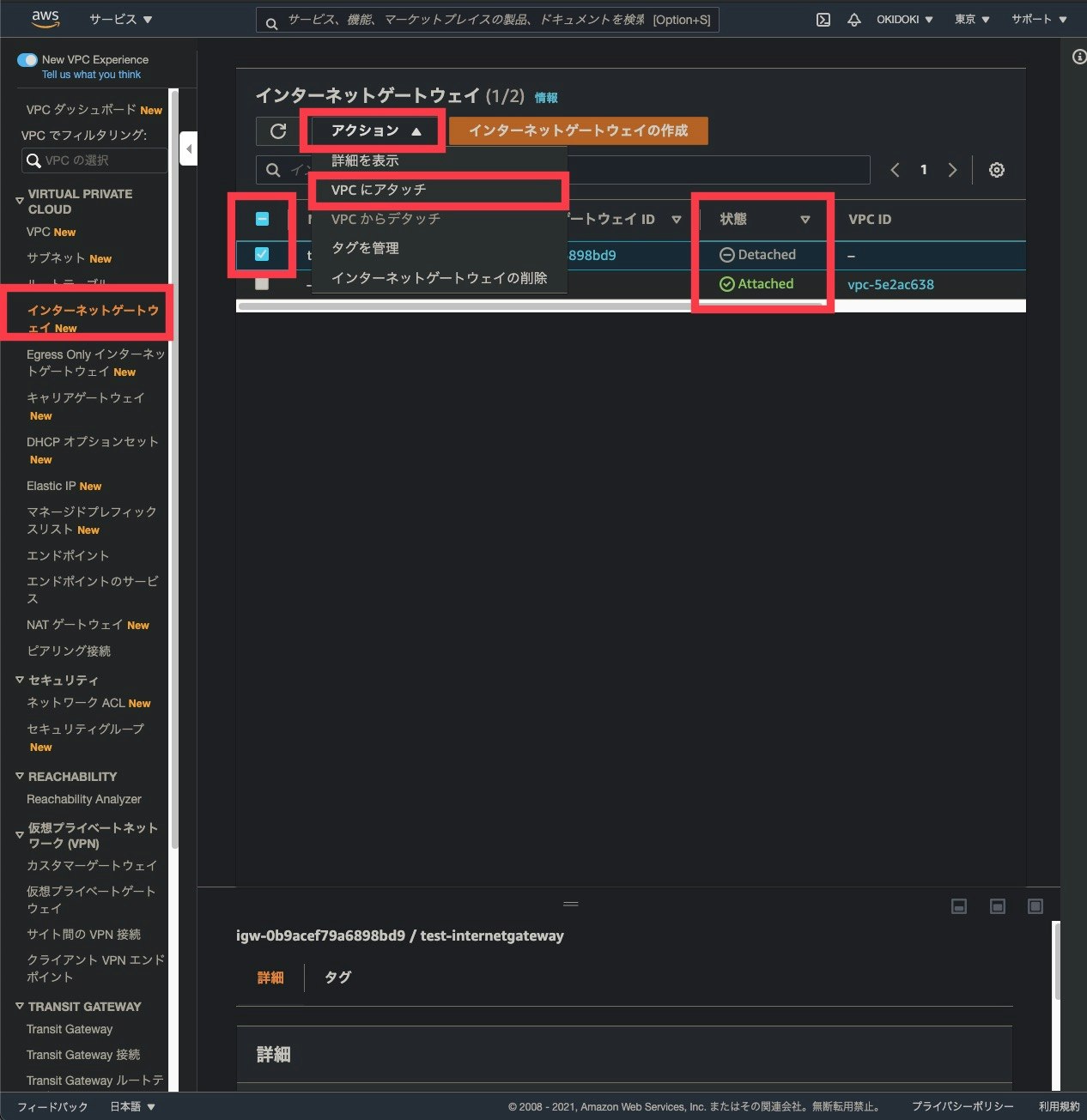This screenshot has width=1087, height=1120.
Task: Open the notifications bell icon
Action: (853, 19)
